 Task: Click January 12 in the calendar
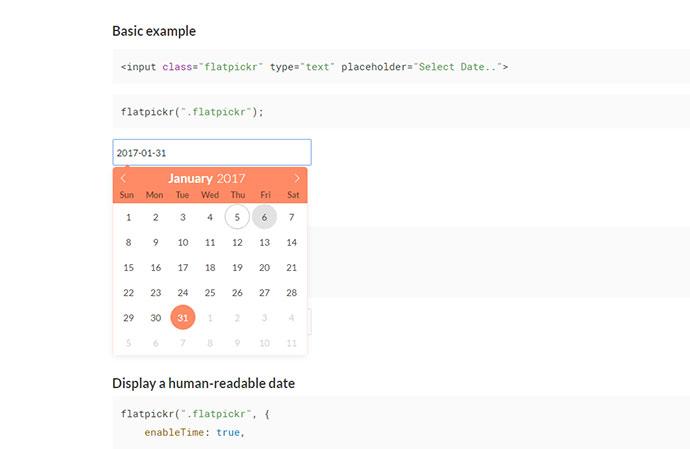click(237, 242)
